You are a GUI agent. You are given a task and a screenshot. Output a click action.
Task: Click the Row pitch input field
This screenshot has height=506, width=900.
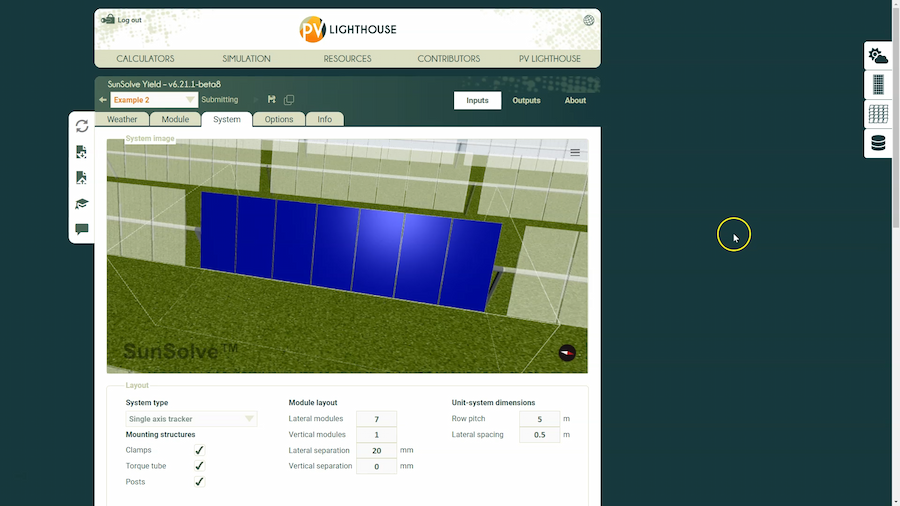coord(540,419)
